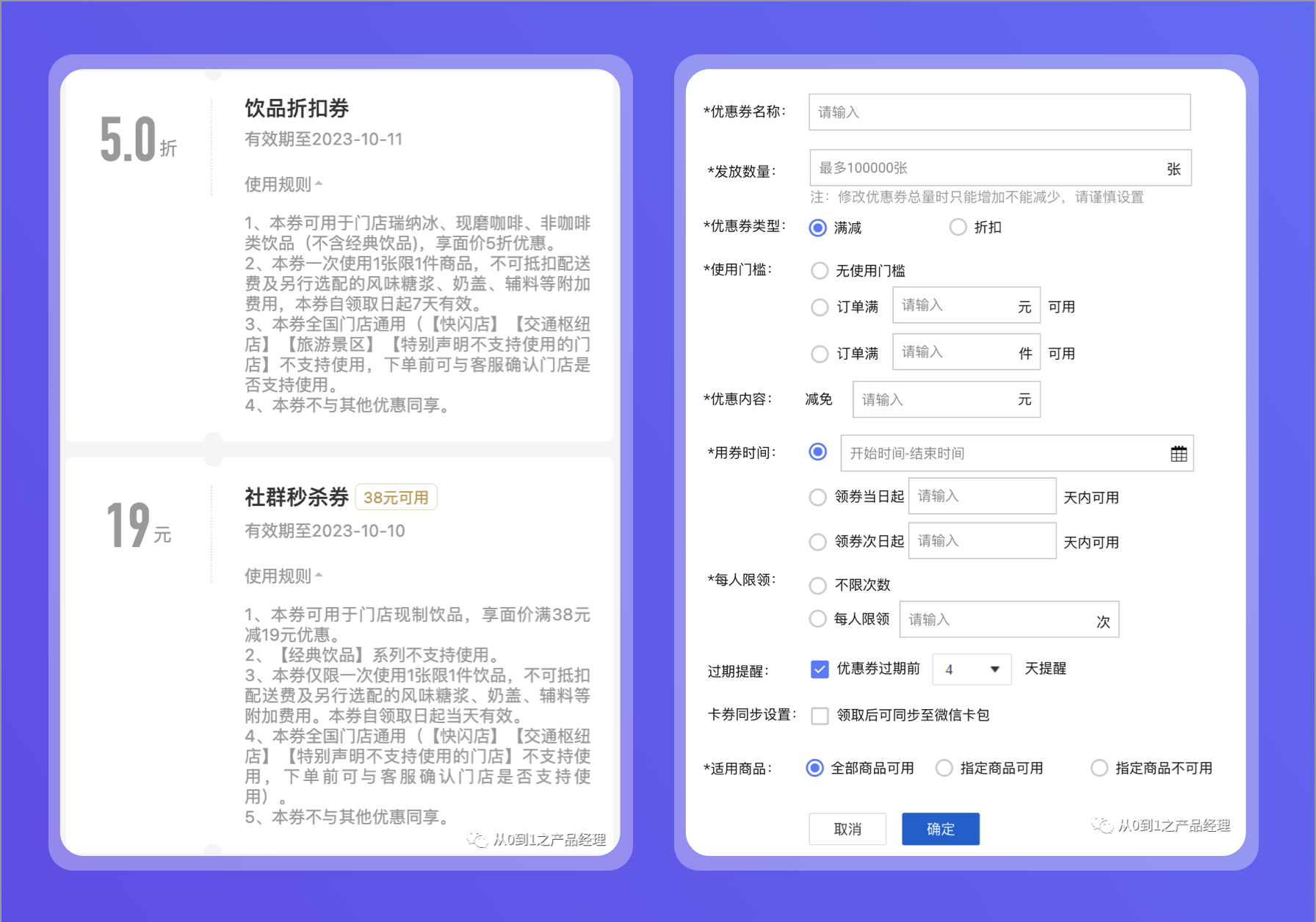Screen dimensions: 1316x922
Task: Click the 5.0折 discount value
Action: (x=138, y=139)
